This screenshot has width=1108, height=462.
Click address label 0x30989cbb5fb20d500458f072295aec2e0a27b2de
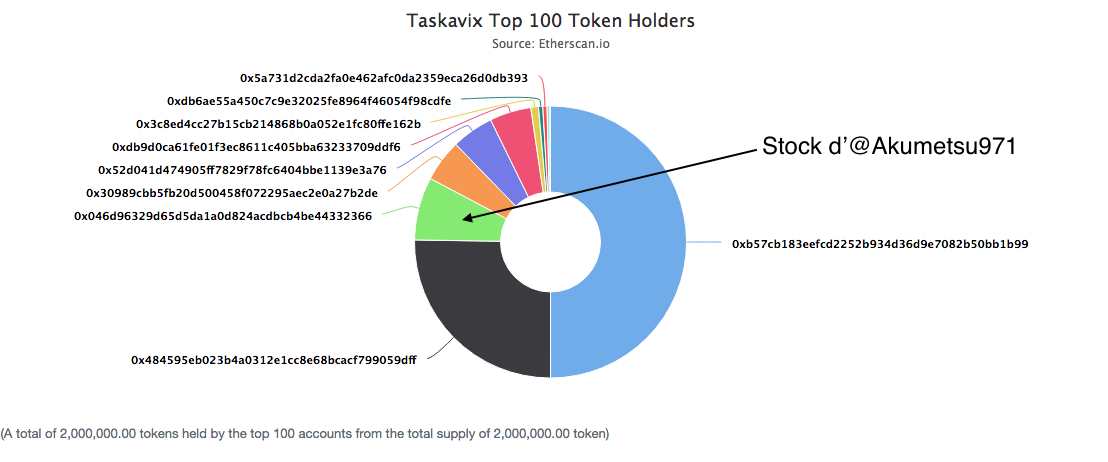coord(232,193)
